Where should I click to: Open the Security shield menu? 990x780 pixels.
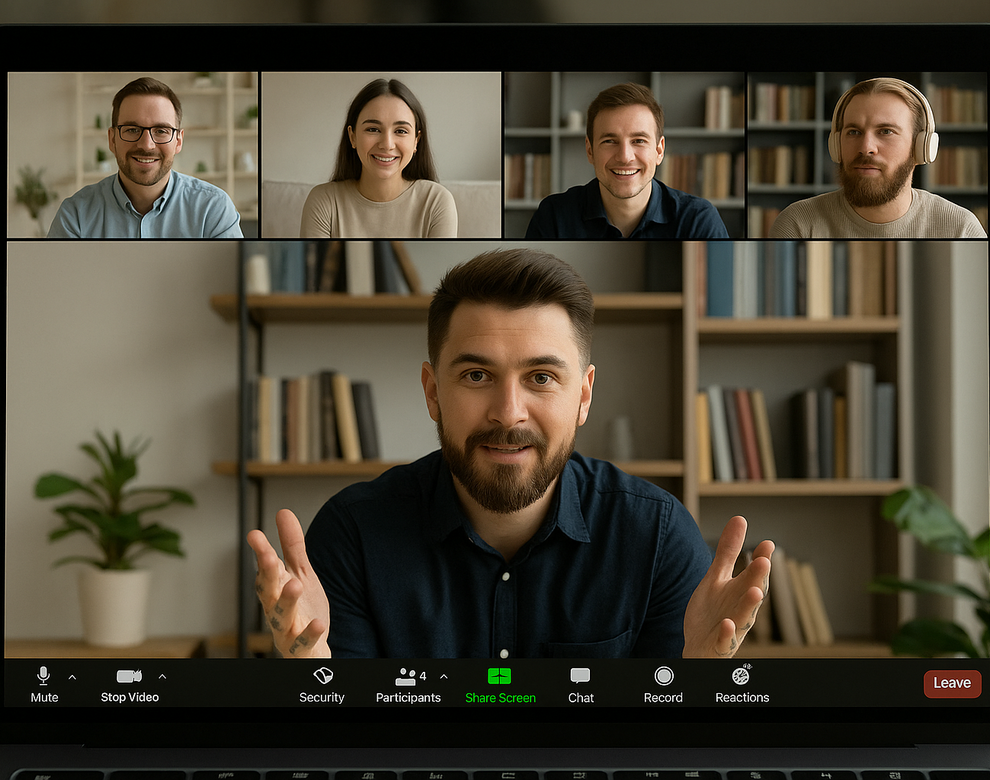pyautogui.click(x=322, y=685)
